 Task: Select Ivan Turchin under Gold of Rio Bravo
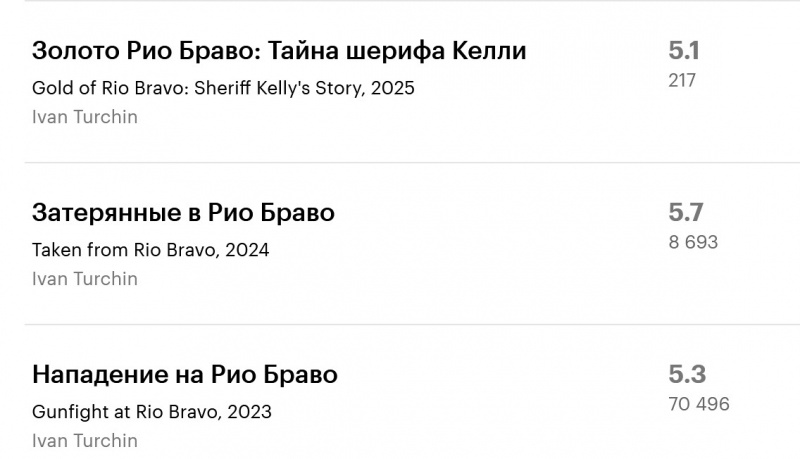tap(85, 117)
